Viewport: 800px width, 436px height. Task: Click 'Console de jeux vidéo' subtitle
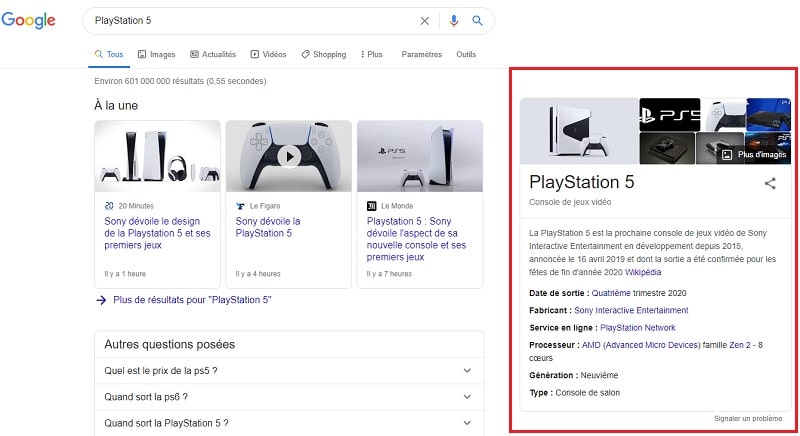pos(570,202)
